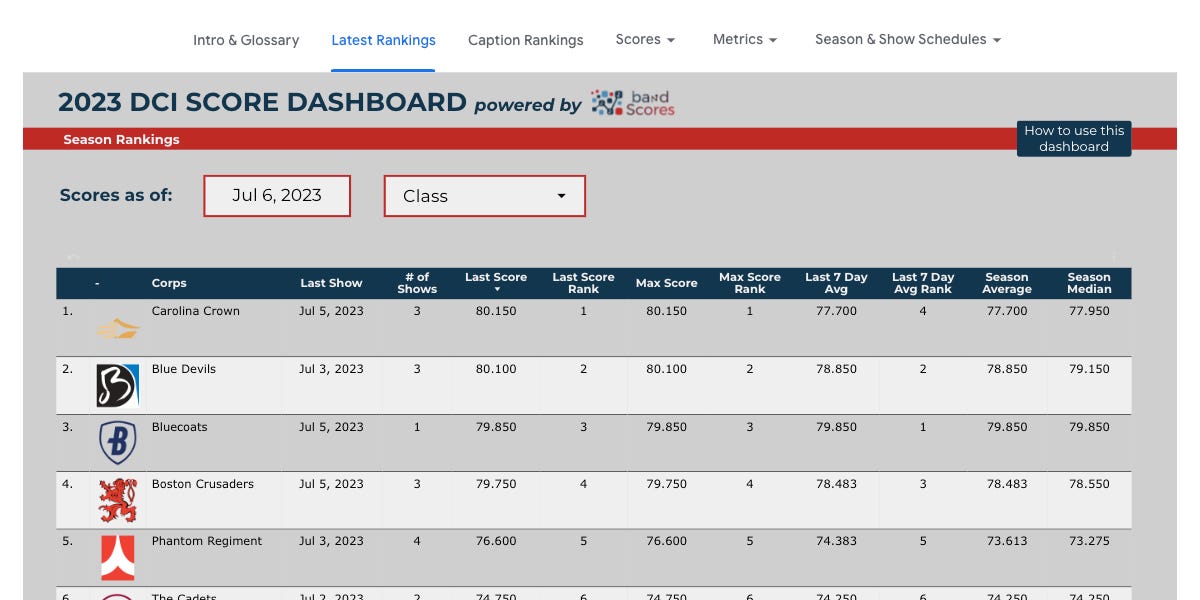Viewport: 1200px width, 600px height.
Task: Click Phantom Regiment last score 76.600
Action: point(496,541)
